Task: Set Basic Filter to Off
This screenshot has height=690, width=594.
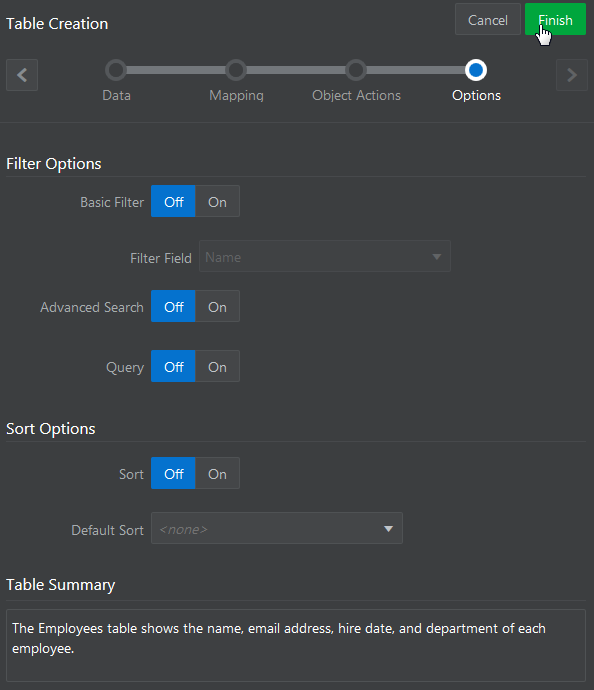Action: 173,202
